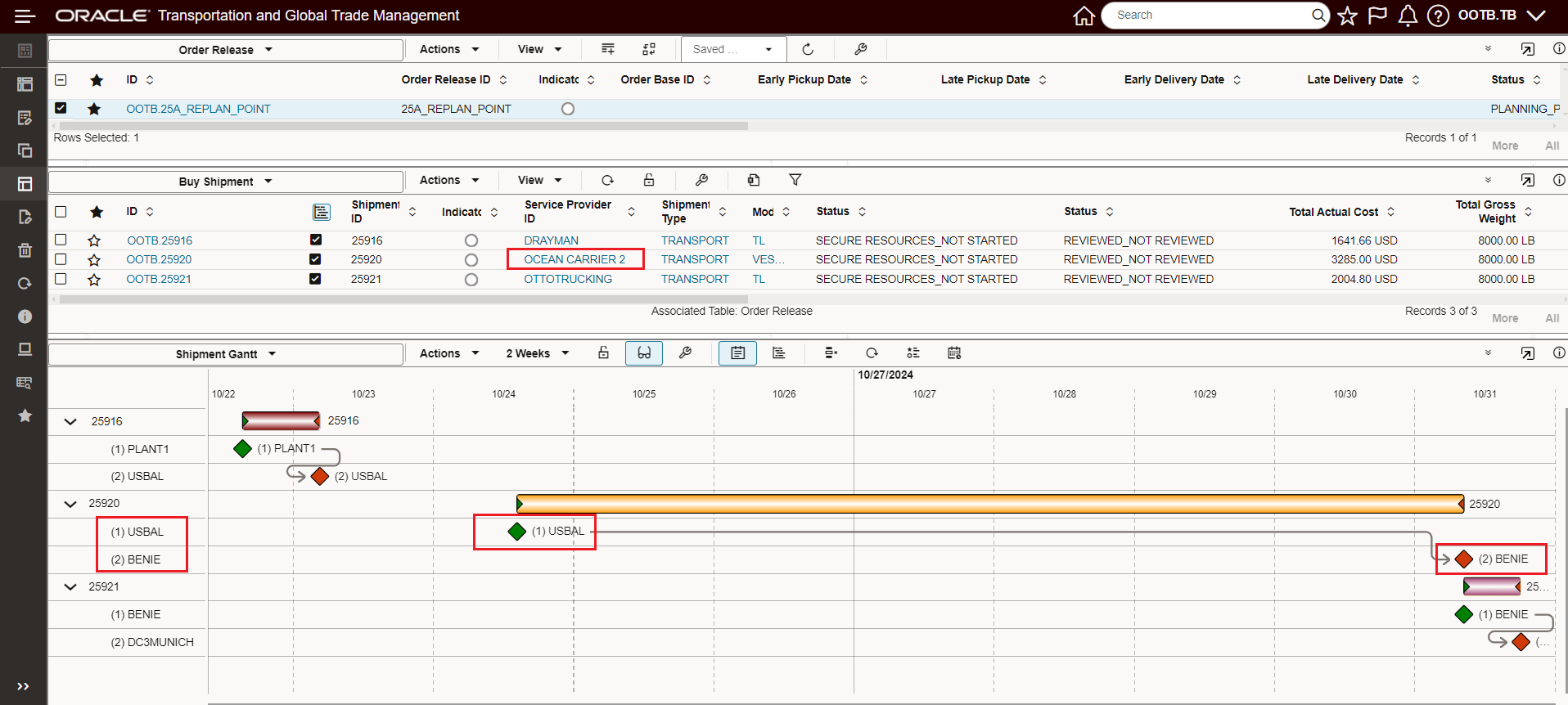Viewport: 1568px width, 705px height.
Task: Go to Home via house icon
Action: [1084, 16]
